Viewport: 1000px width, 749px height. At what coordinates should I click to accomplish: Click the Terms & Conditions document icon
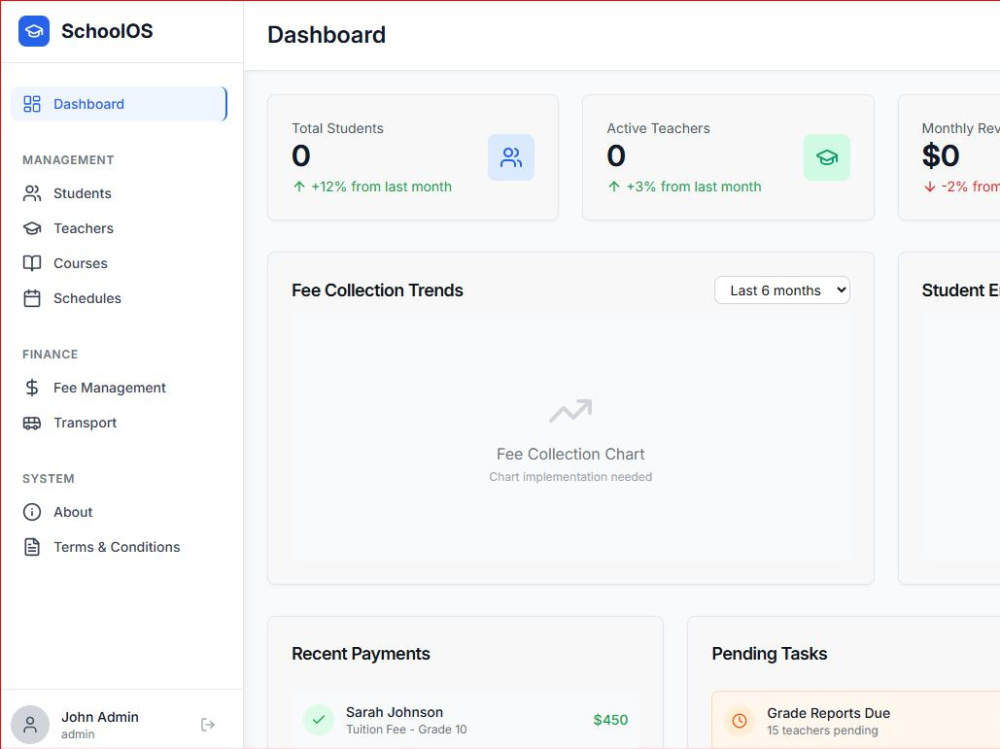[31, 547]
